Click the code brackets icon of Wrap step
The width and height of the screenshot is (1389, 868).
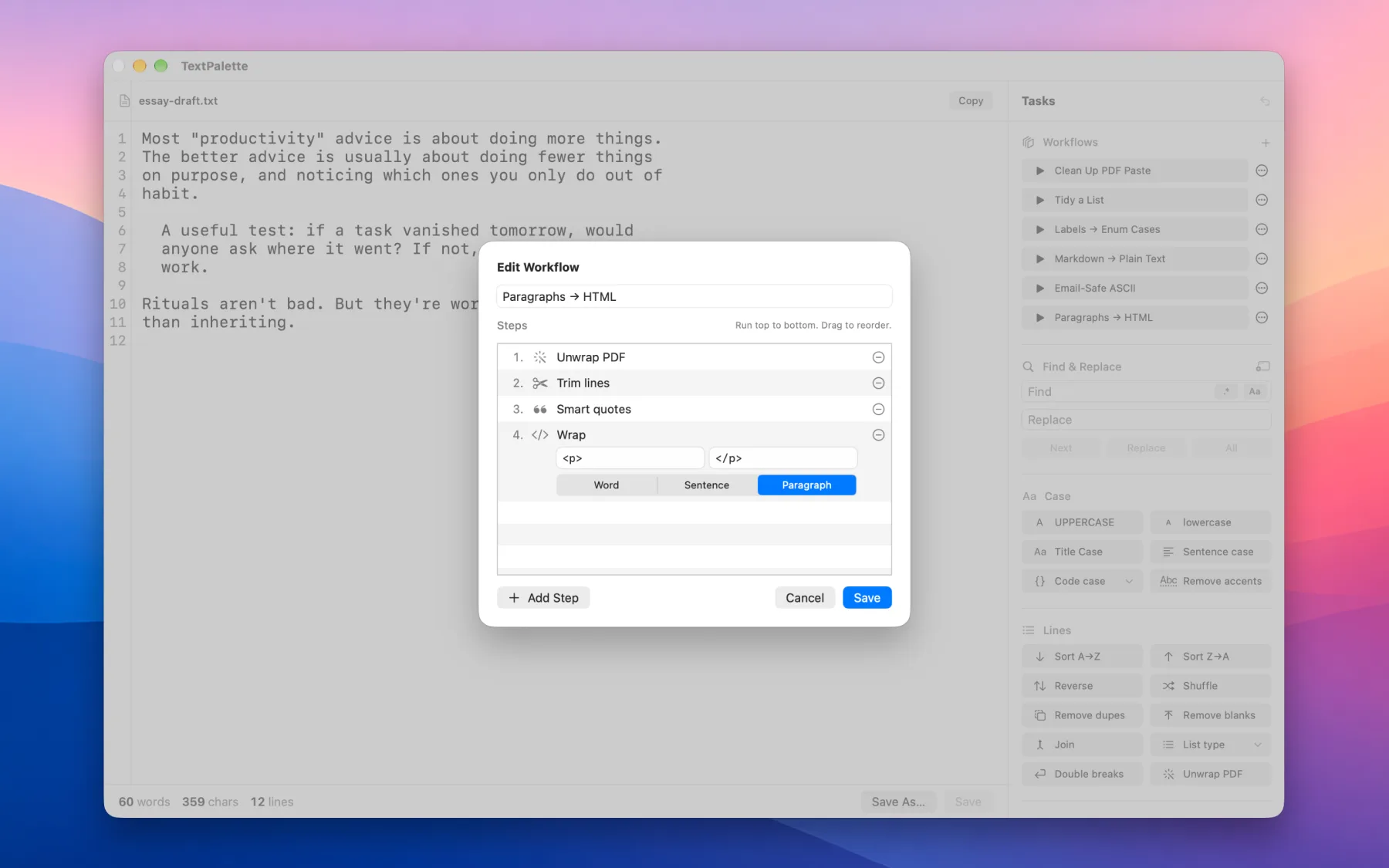(x=540, y=435)
